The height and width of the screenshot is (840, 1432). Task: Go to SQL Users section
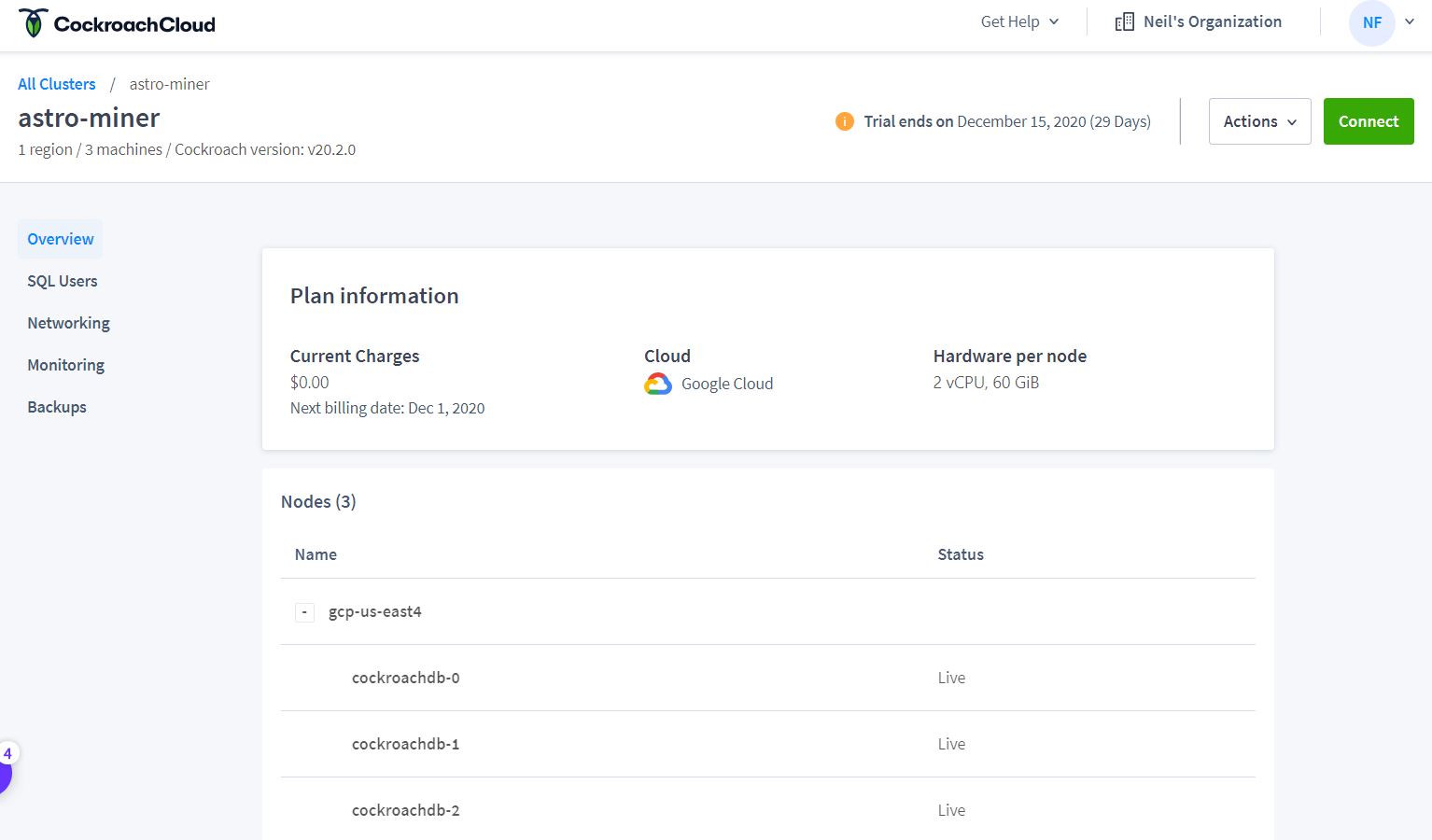(x=63, y=281)
